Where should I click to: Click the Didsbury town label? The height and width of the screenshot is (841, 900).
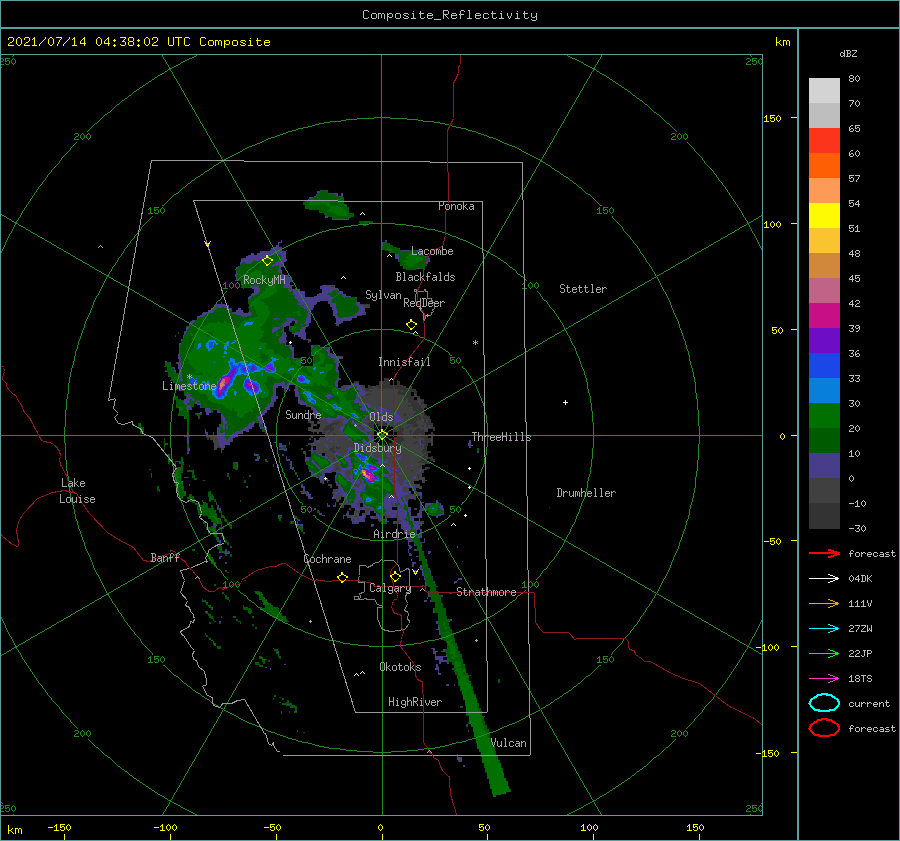click(378, 448)
